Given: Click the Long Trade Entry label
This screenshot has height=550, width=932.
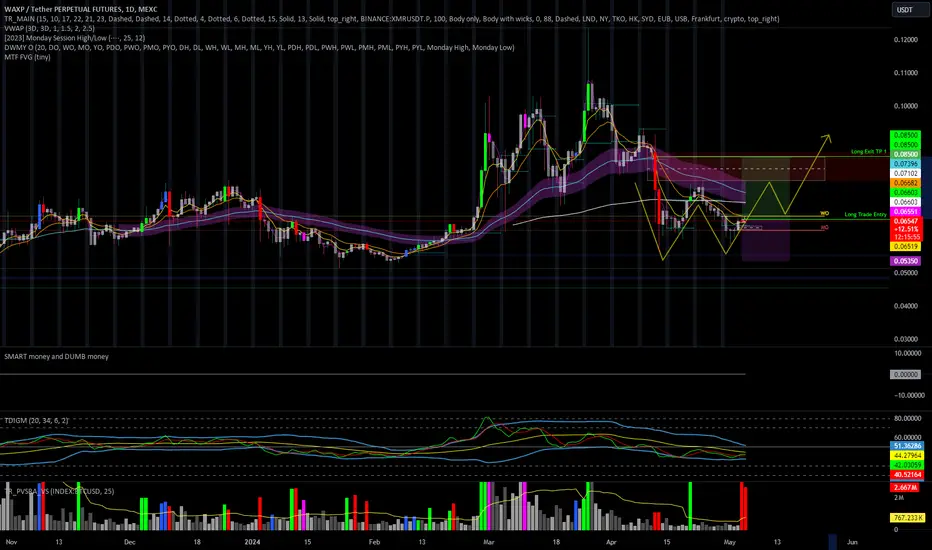Looking at the screenshot, I should [x=865, y=214].
